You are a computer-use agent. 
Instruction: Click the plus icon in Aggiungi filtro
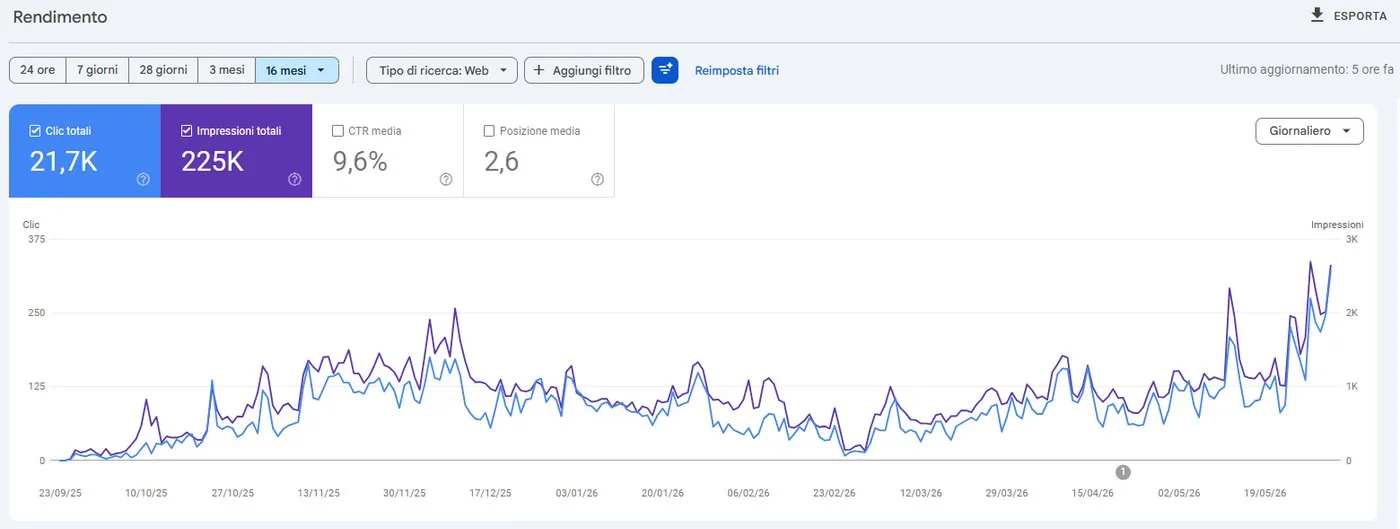coord(539,70)
